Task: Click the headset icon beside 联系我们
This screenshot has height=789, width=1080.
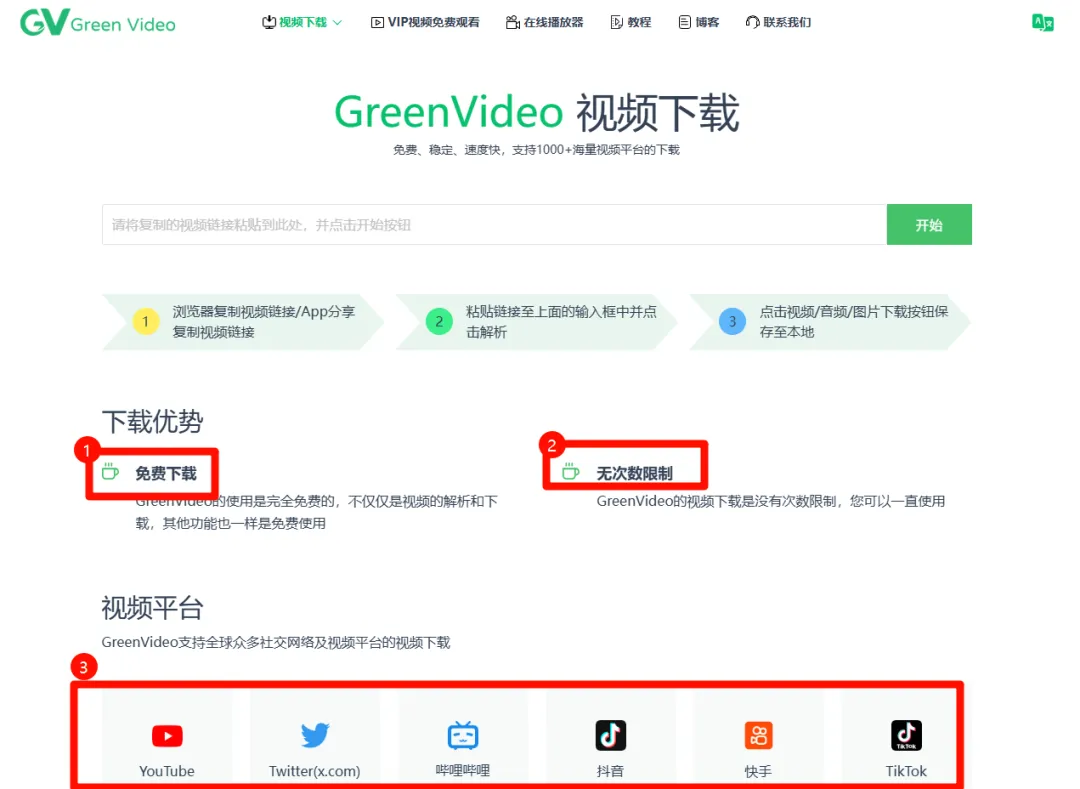Action: click(752, 23)
